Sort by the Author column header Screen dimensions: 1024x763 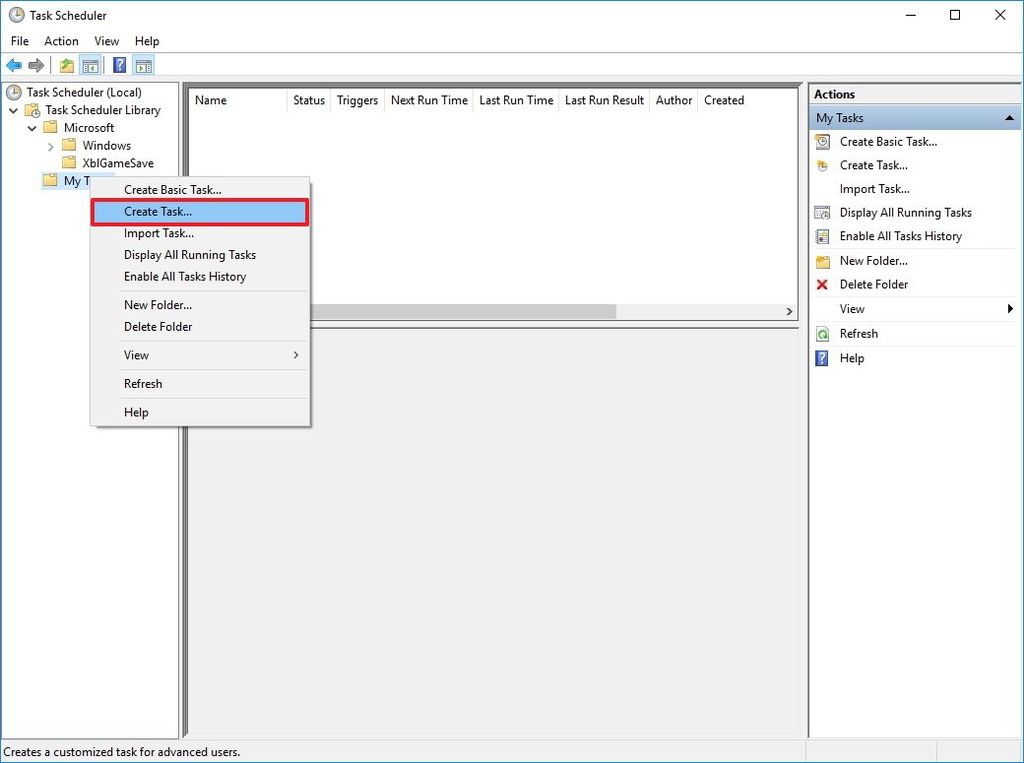click(674, 101)
